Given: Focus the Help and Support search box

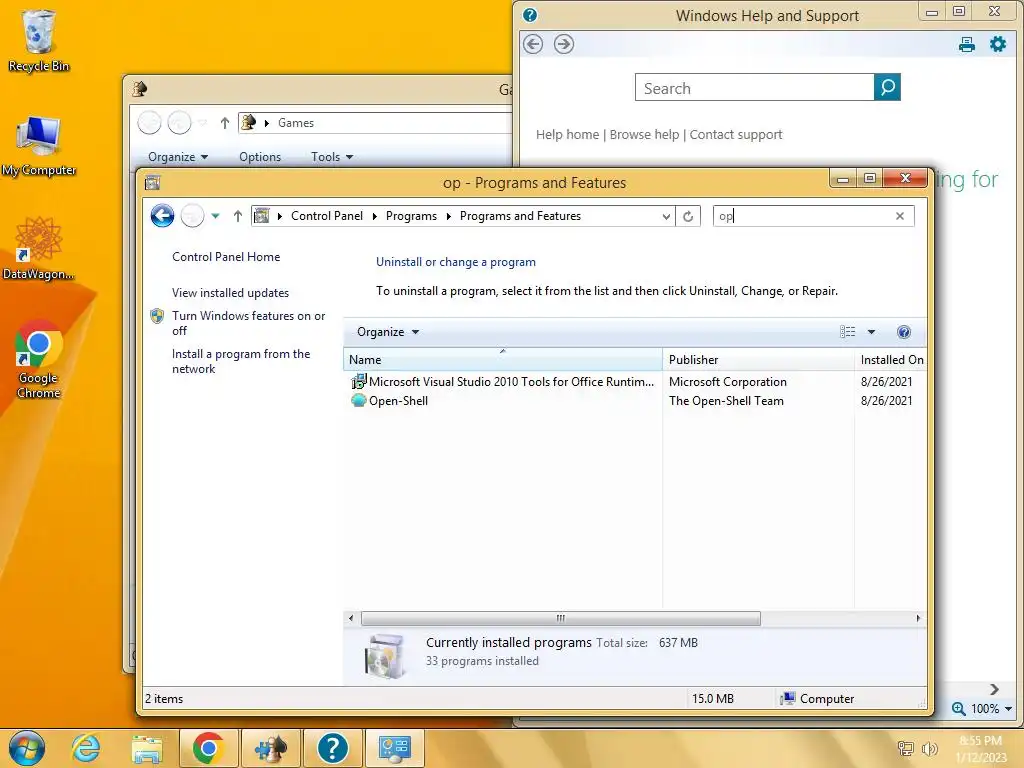Looking at the screenshot, I should (x=754, y=88).
